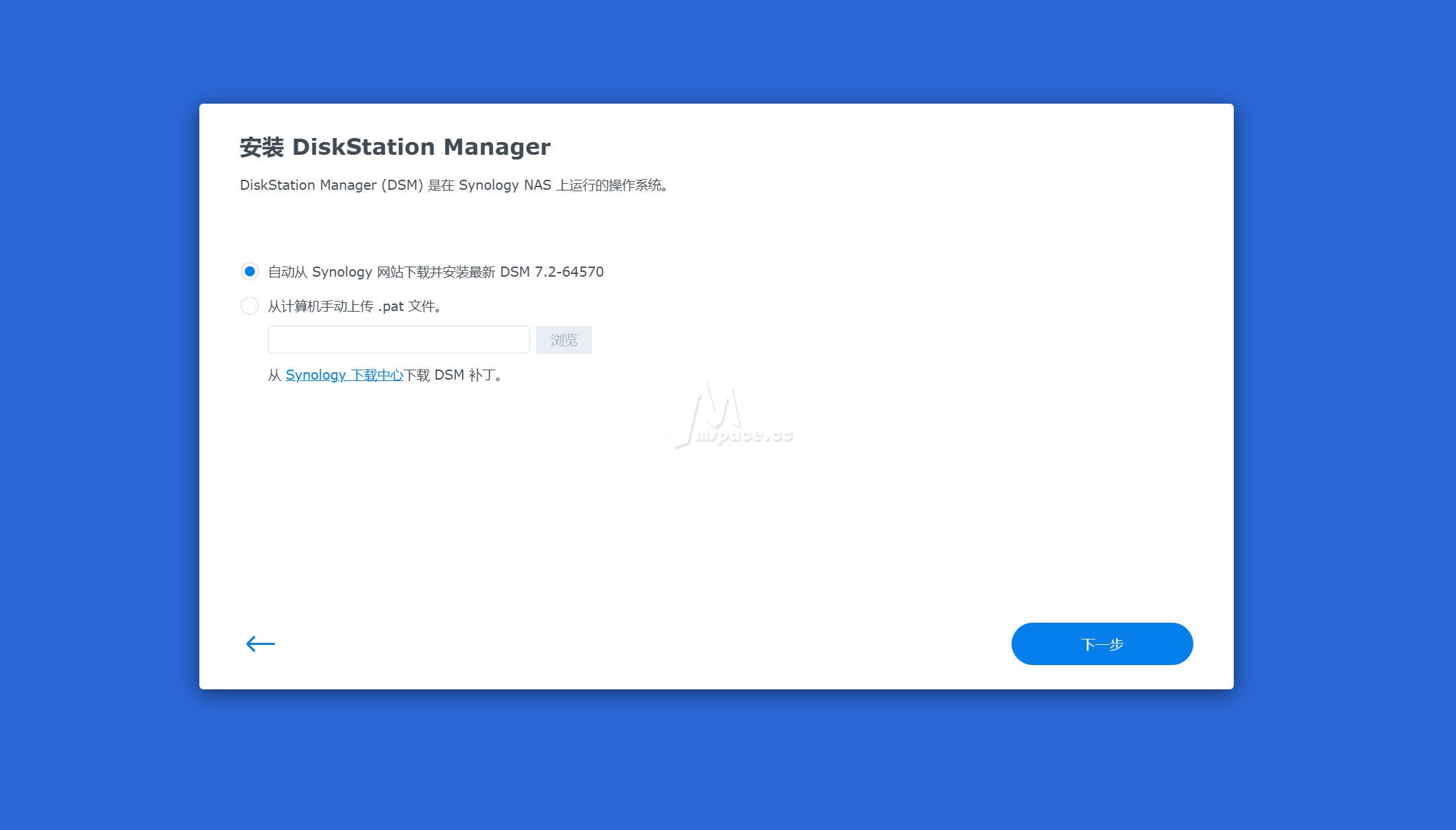Focus the .pat file path input field
This screenshot has height=830, width=1456.
pos(399,340)
